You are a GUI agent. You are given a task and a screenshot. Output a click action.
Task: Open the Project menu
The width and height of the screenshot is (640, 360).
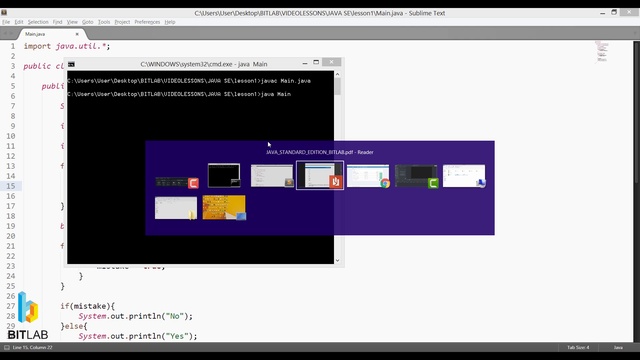(x=122, y=22)
